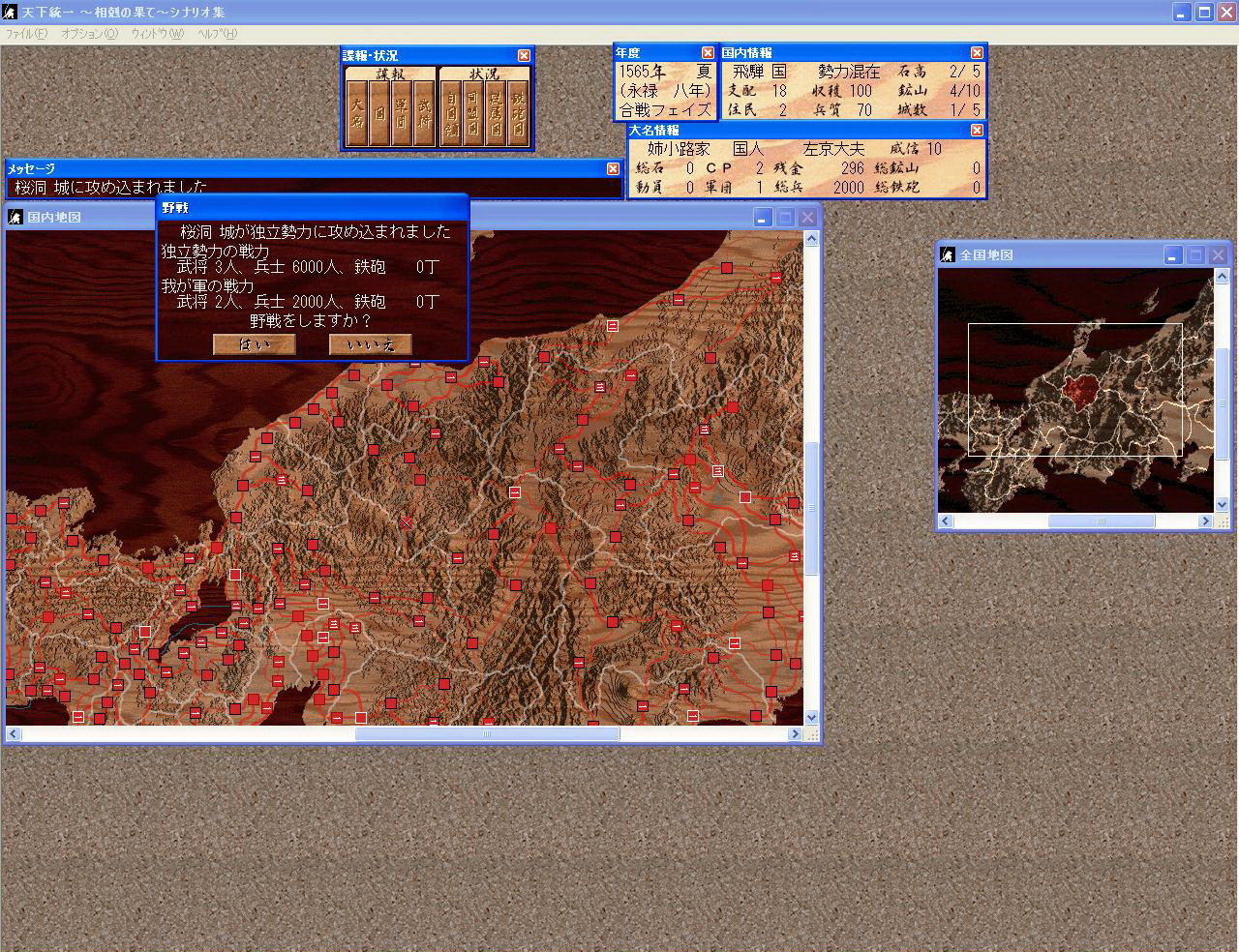Click right arrow of 全国地図 horizontal scrollbar
This screenshot has height=952, width=1239.
pyautogui.click(x=1205, y=521)
